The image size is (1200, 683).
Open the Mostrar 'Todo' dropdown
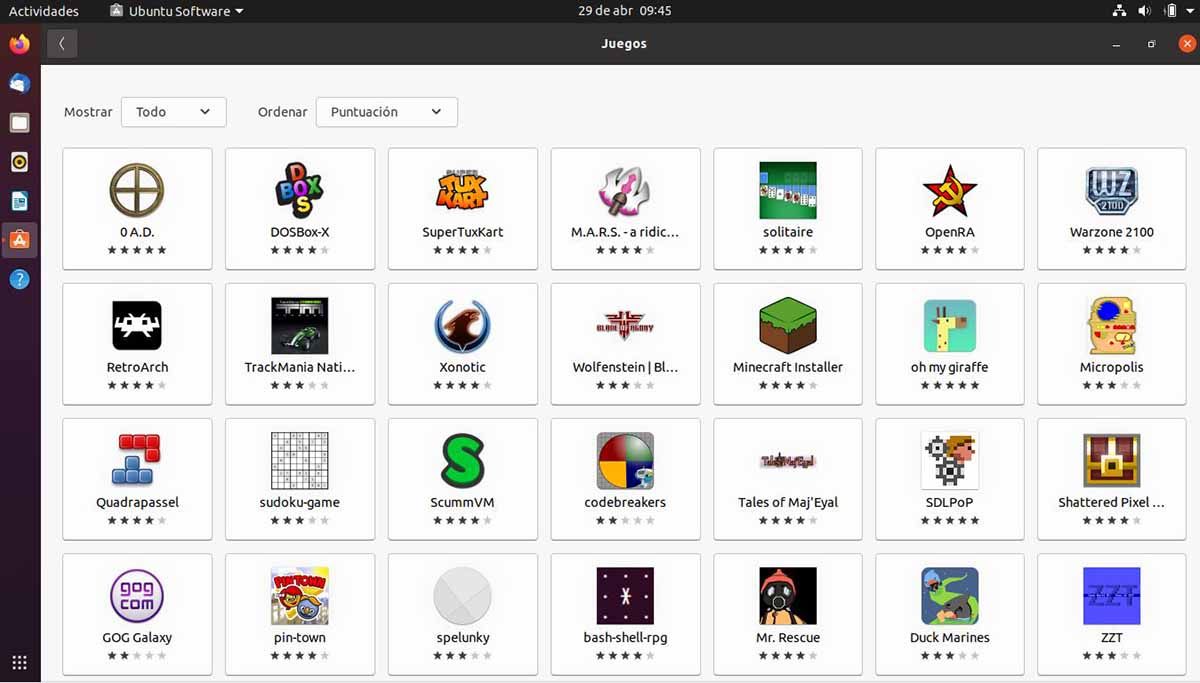tap(174, 112)
